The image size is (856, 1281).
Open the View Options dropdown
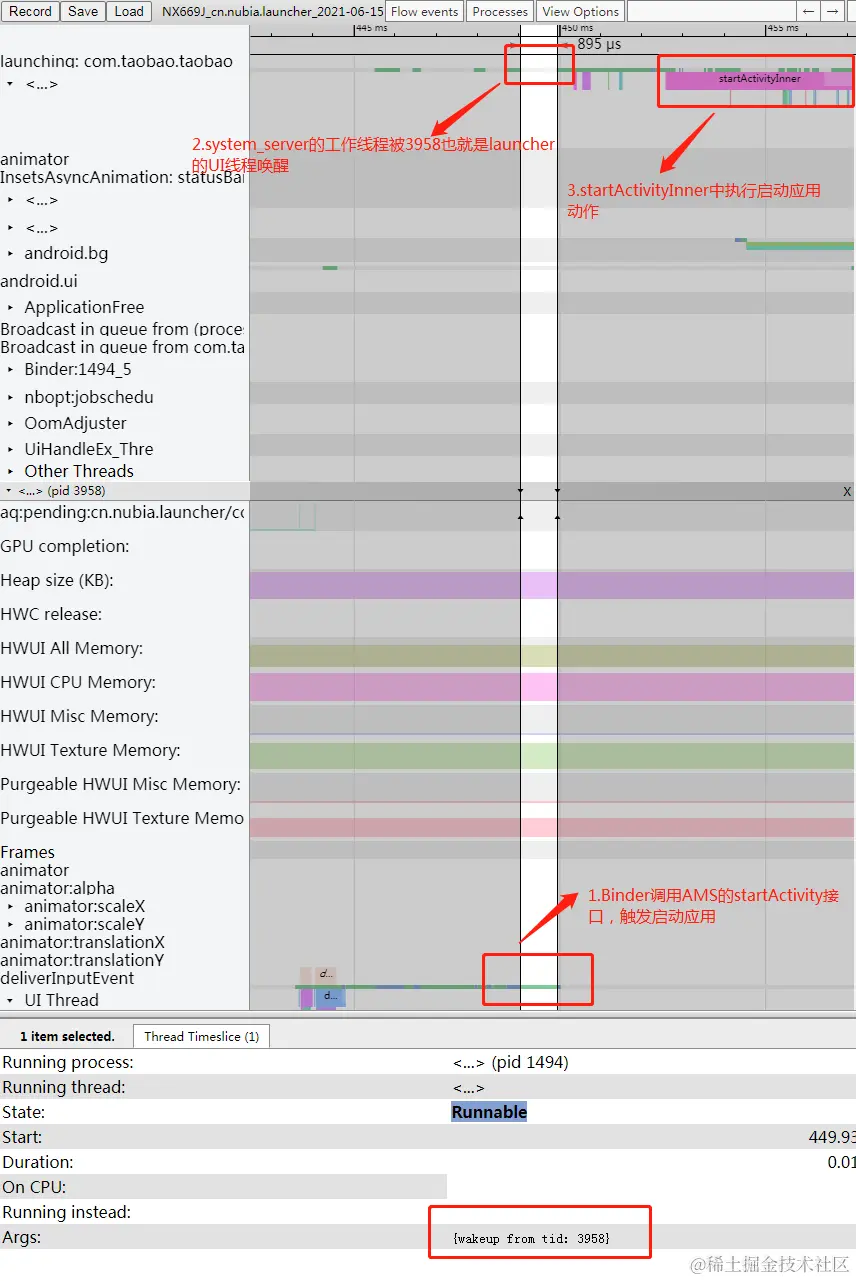[580, 11]
